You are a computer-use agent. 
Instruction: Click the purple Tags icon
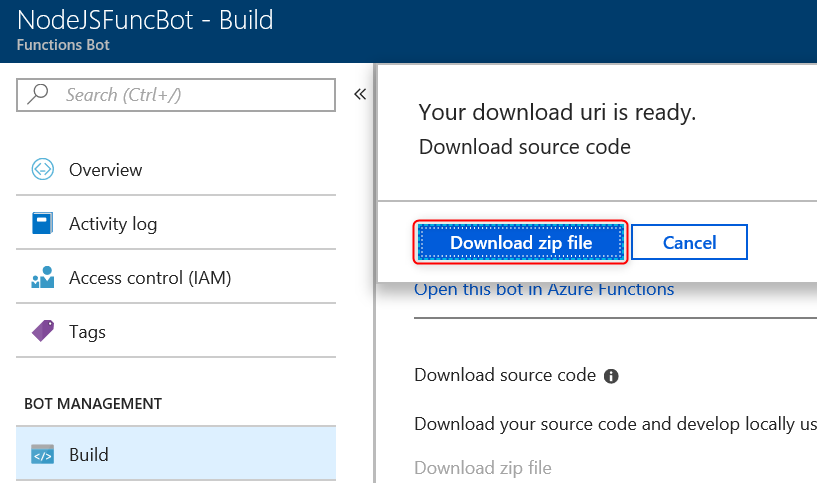click(42, 332)
